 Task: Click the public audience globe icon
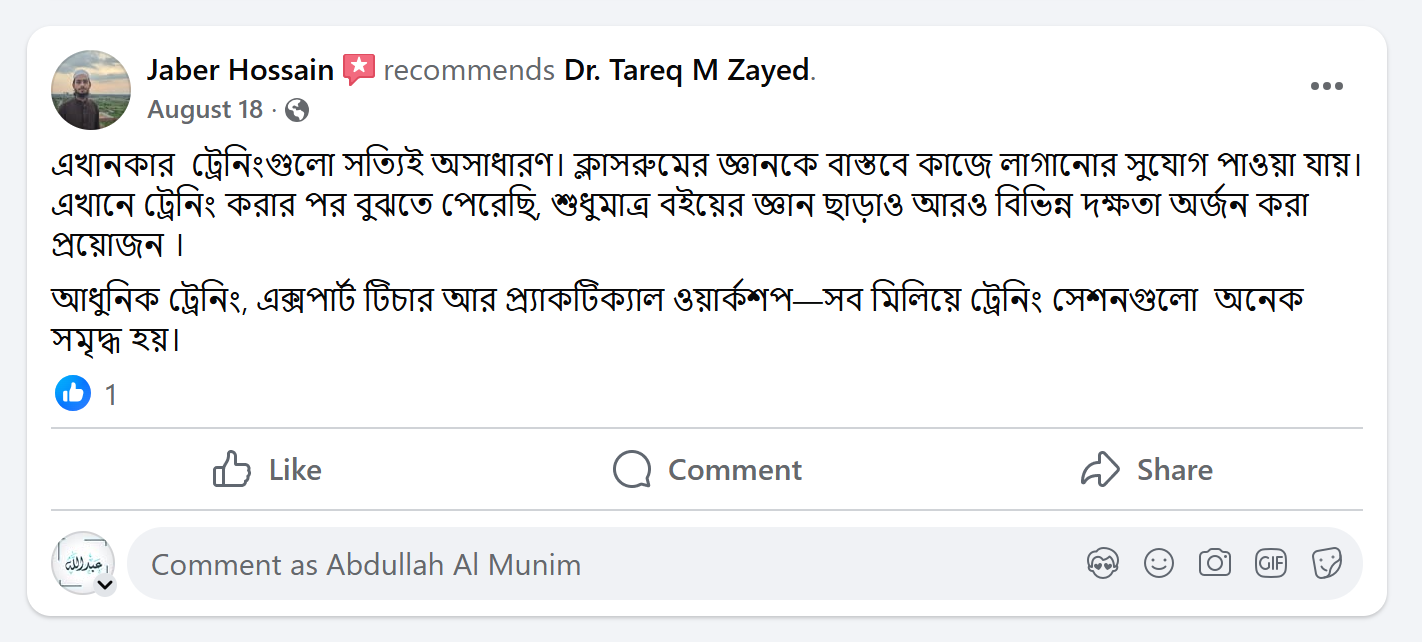click(296, 112)
